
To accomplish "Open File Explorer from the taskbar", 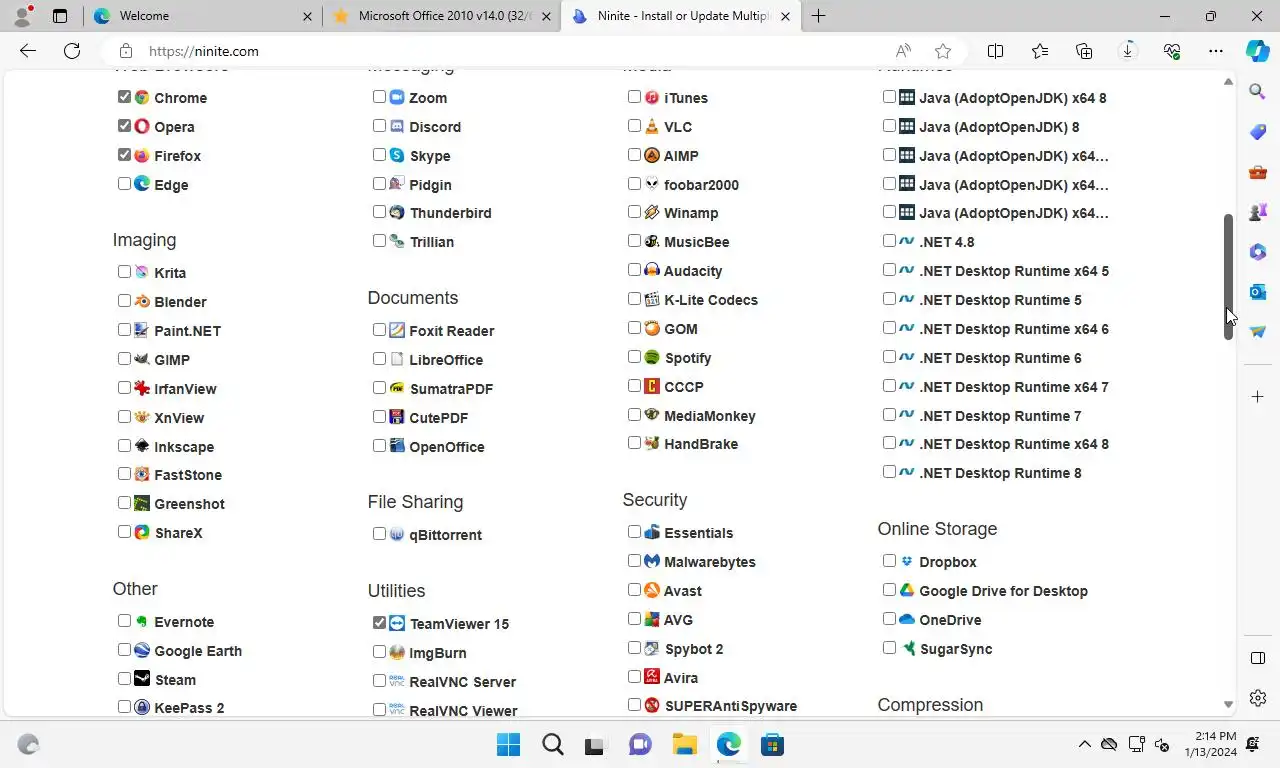I will (684, 744).
